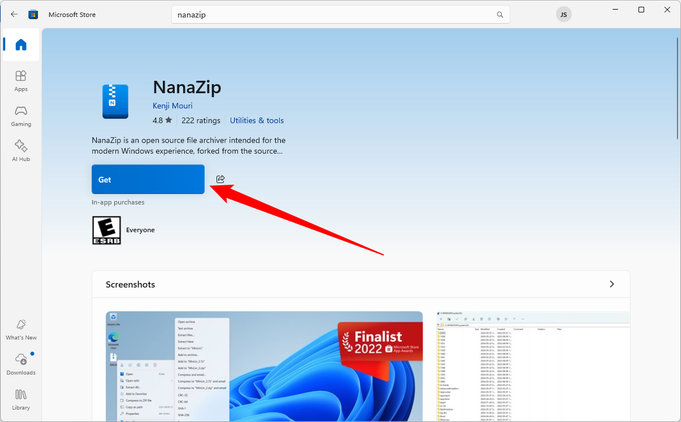Maximize the Microsoft Store window
The width and height of the screenshot is (681, 422).
641,10
